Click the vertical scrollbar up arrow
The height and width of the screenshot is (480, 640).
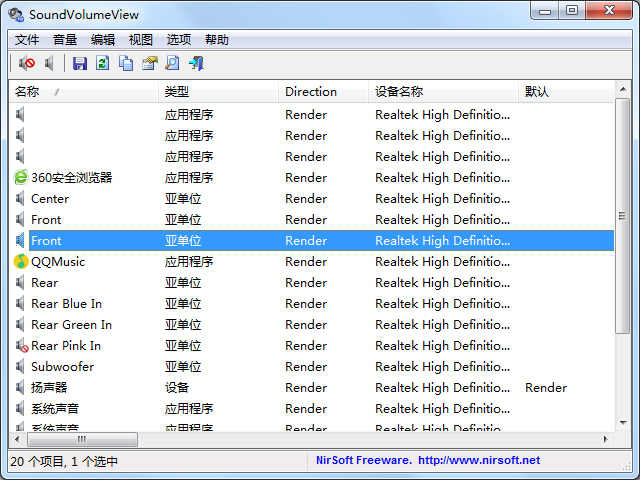623,89
